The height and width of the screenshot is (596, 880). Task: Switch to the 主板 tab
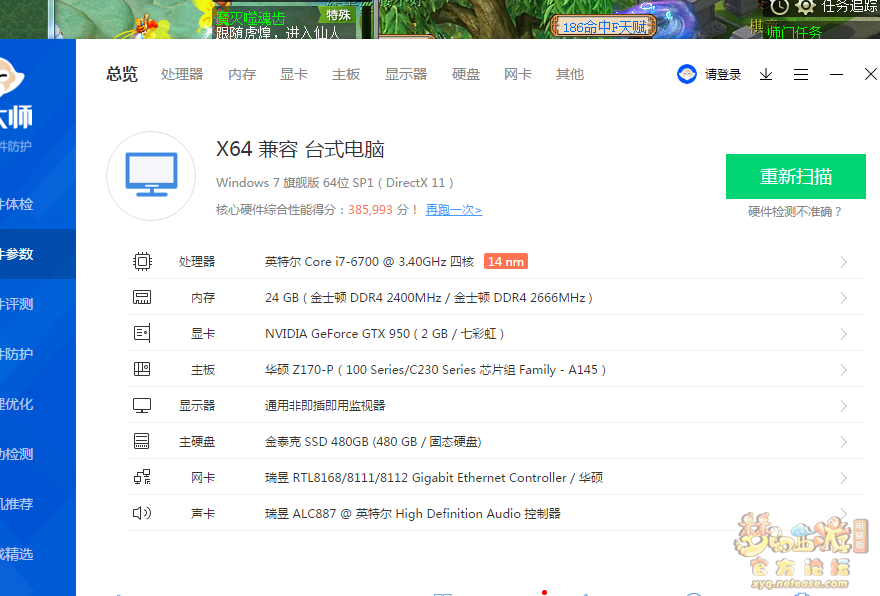pos(346,74)
